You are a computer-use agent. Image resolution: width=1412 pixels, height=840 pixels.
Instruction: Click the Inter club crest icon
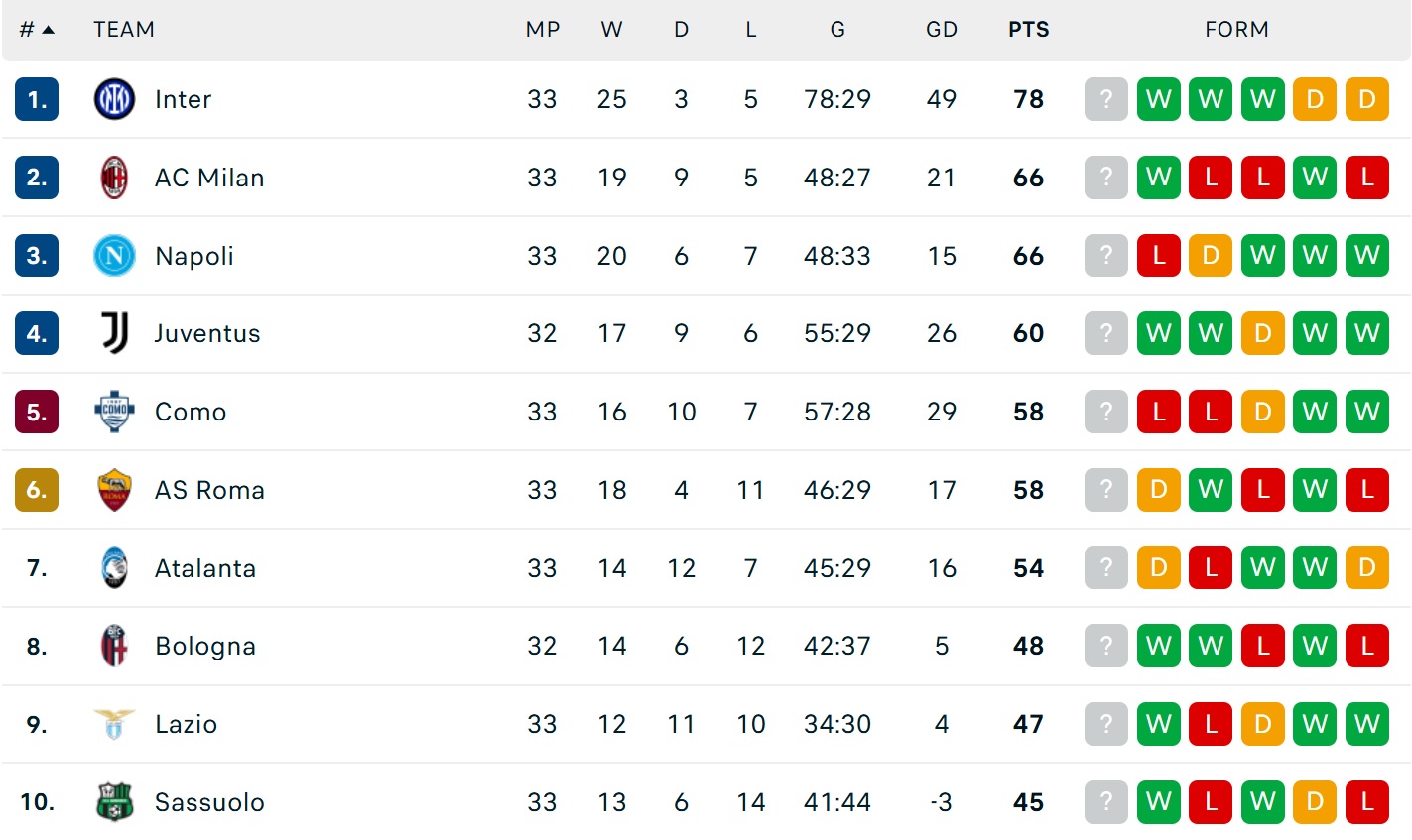click(x=114, y=99)
